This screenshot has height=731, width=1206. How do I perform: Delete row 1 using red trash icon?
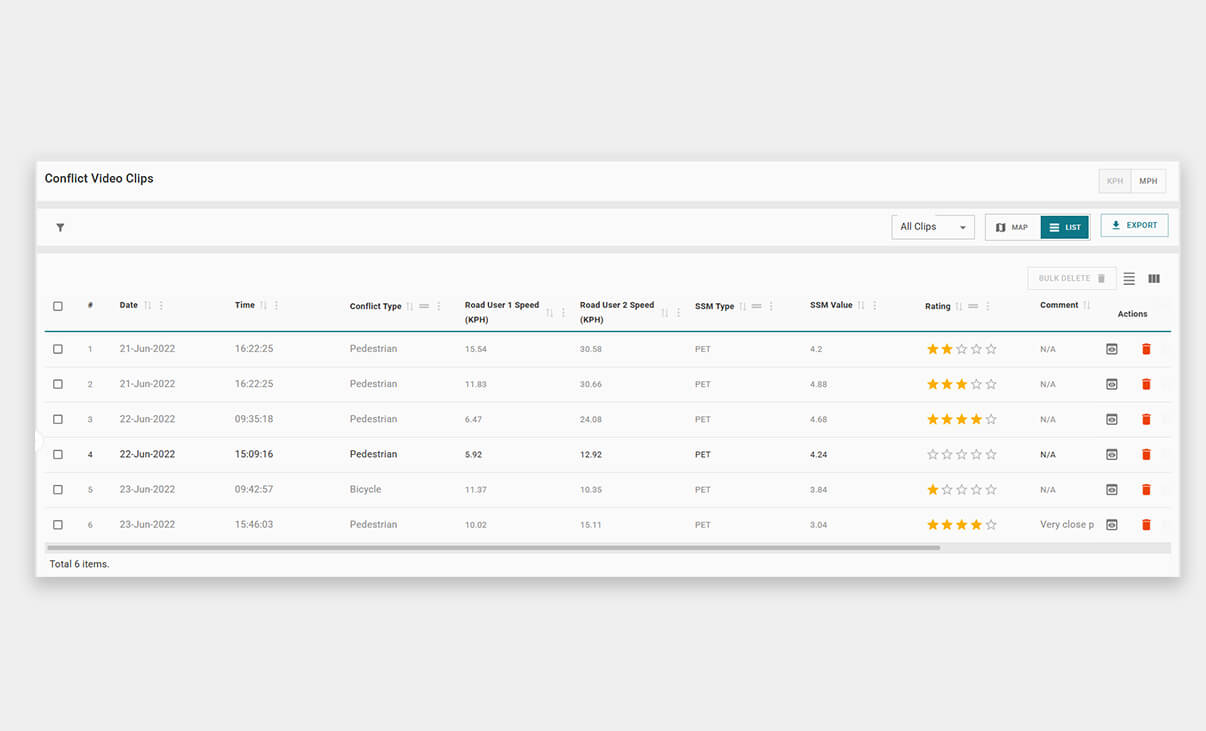pyautogui.click(x=1146, y=349)
